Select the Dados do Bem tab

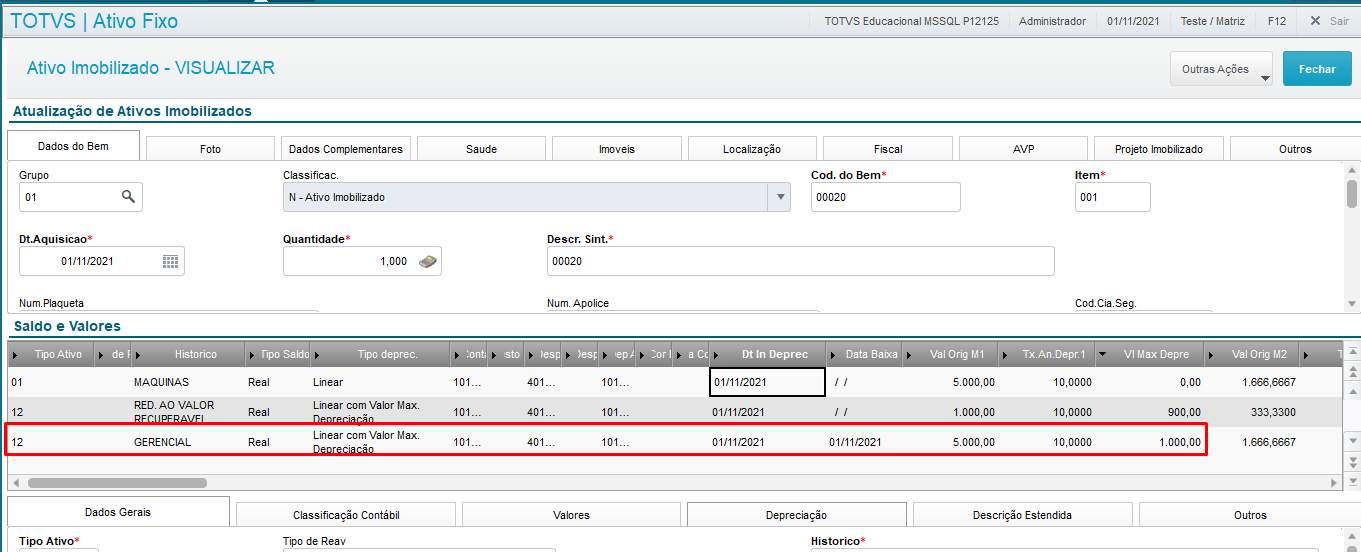point(73,146)
